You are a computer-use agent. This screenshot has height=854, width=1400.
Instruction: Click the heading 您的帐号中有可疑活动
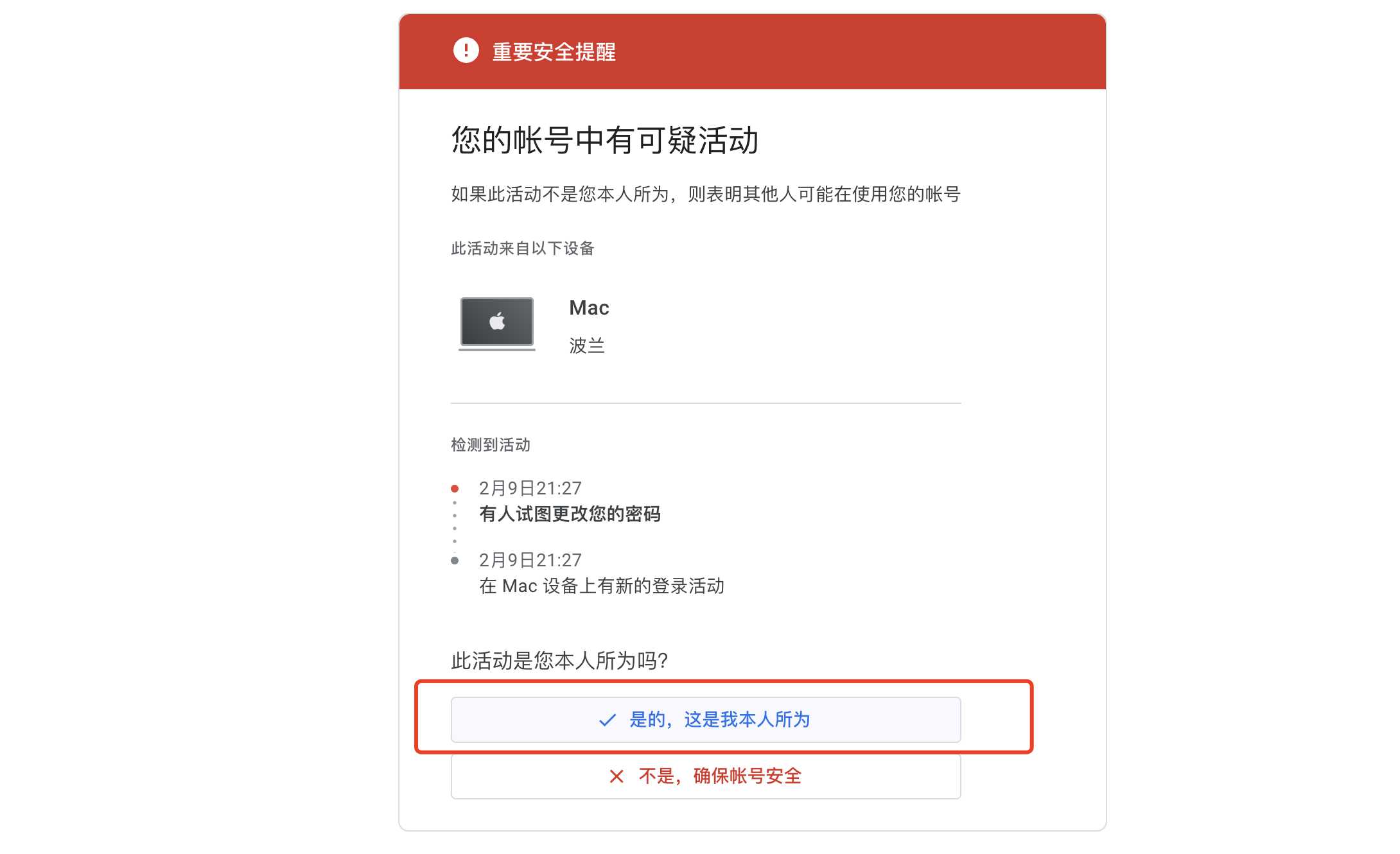pyautogui.click(x=604, y=140)
